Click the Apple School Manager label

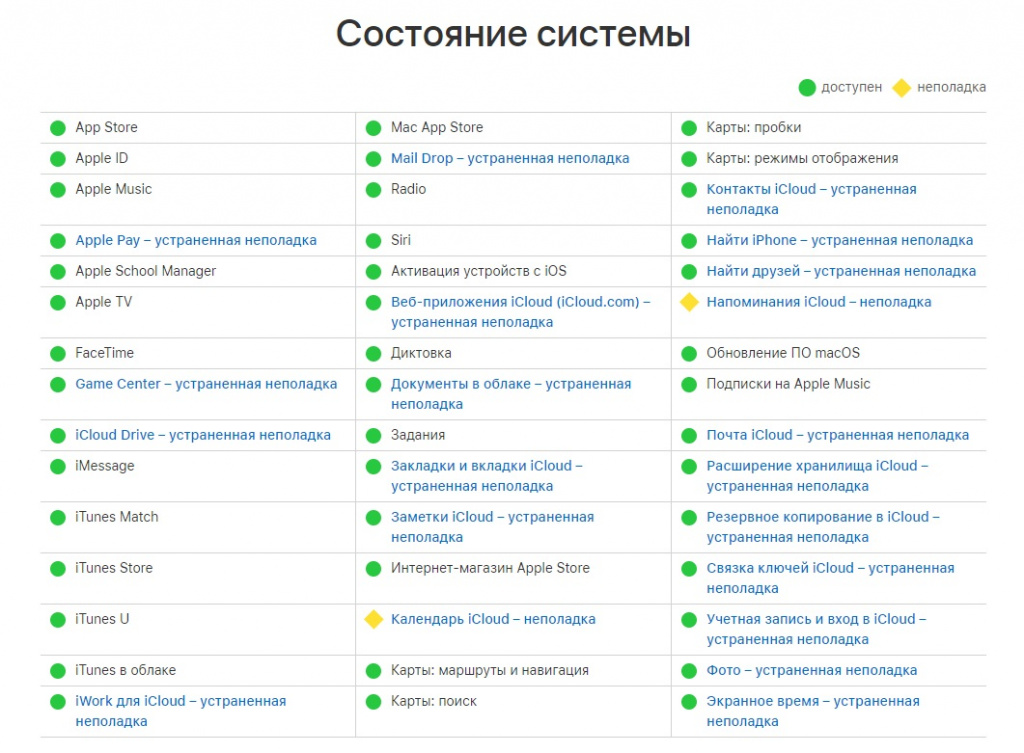(x=146, y=271)
